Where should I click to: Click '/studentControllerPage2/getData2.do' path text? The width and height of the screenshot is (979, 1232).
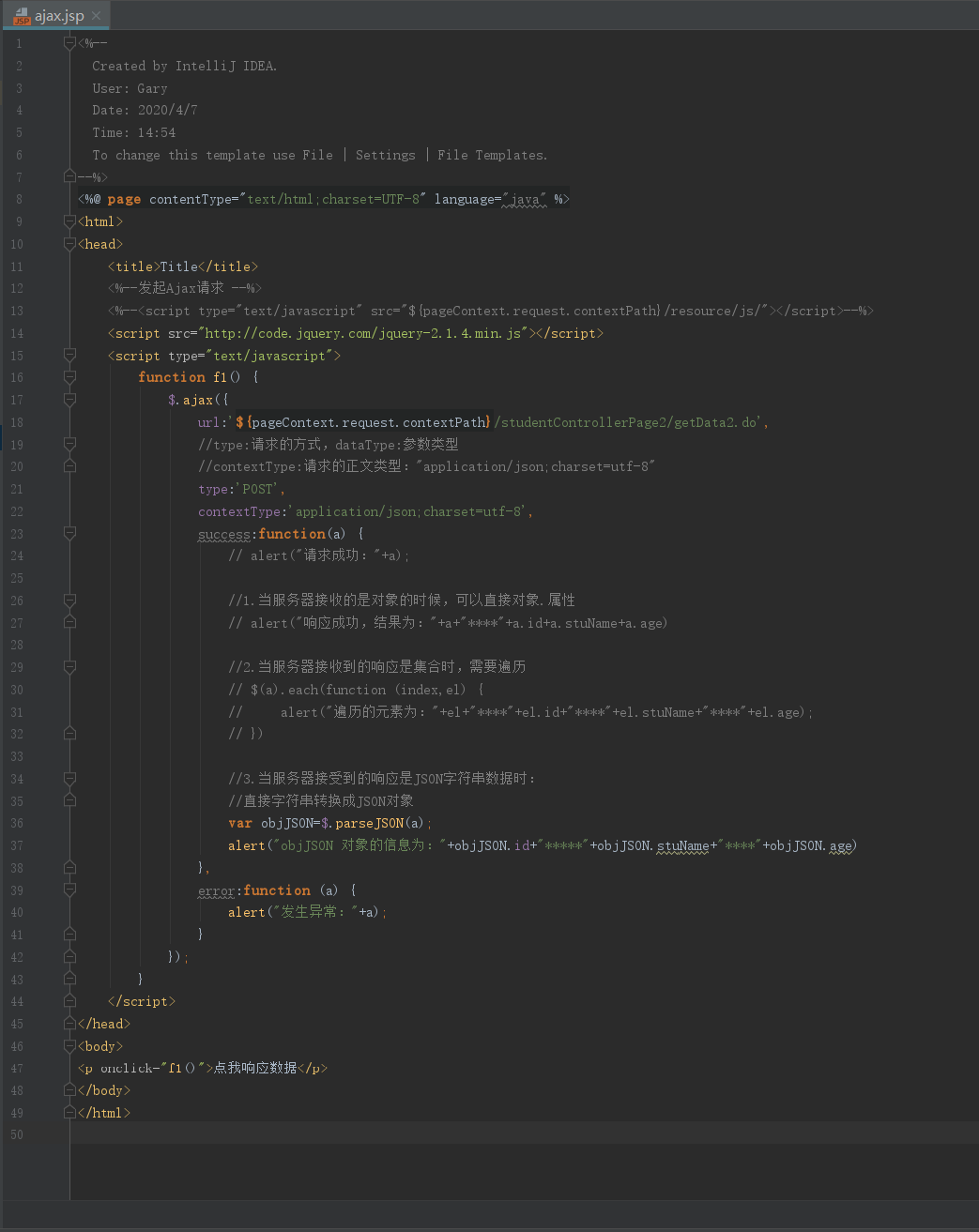pyautogui.click(x=625, y=422)
